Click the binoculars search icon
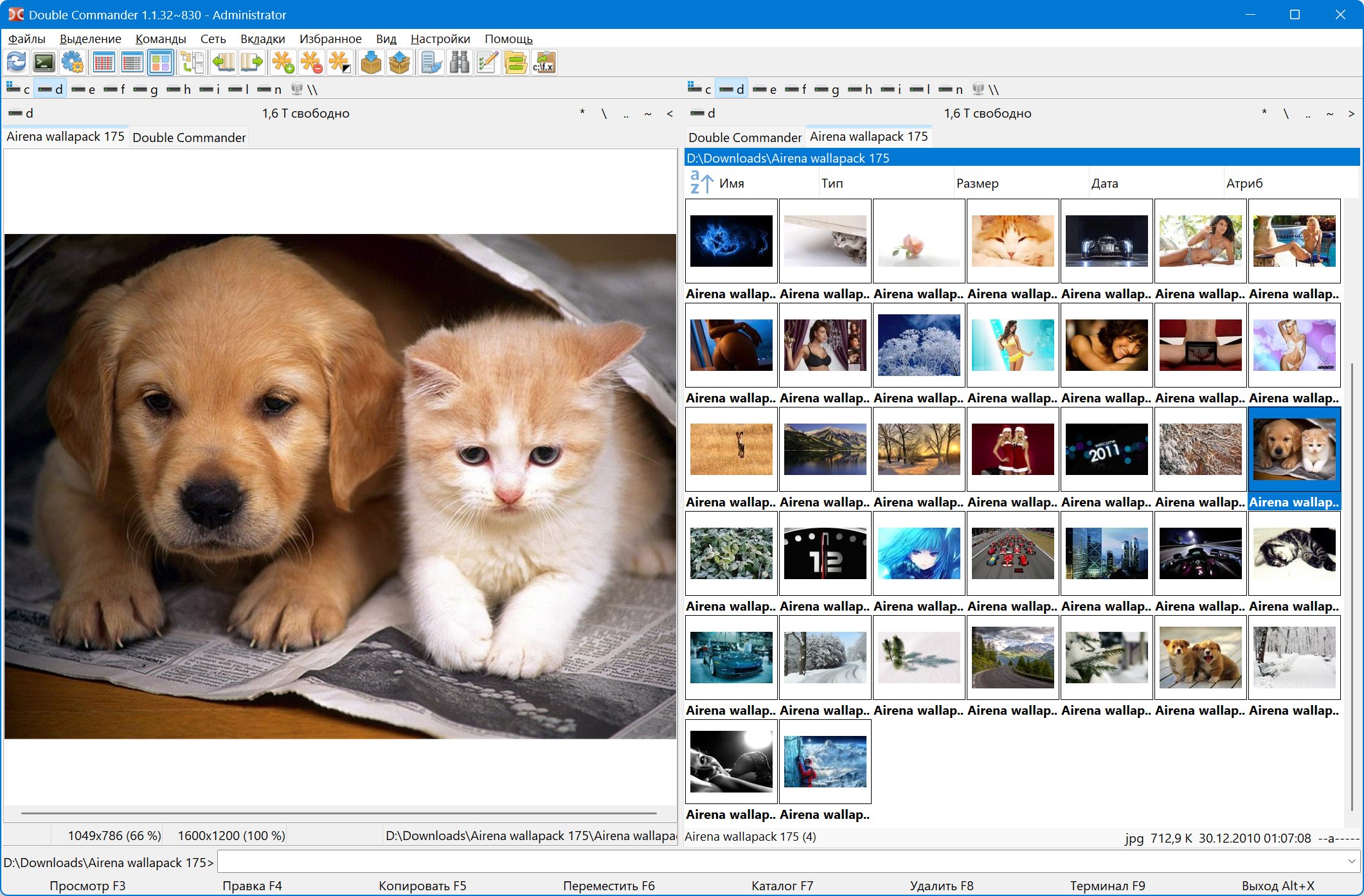 (460, 62)
